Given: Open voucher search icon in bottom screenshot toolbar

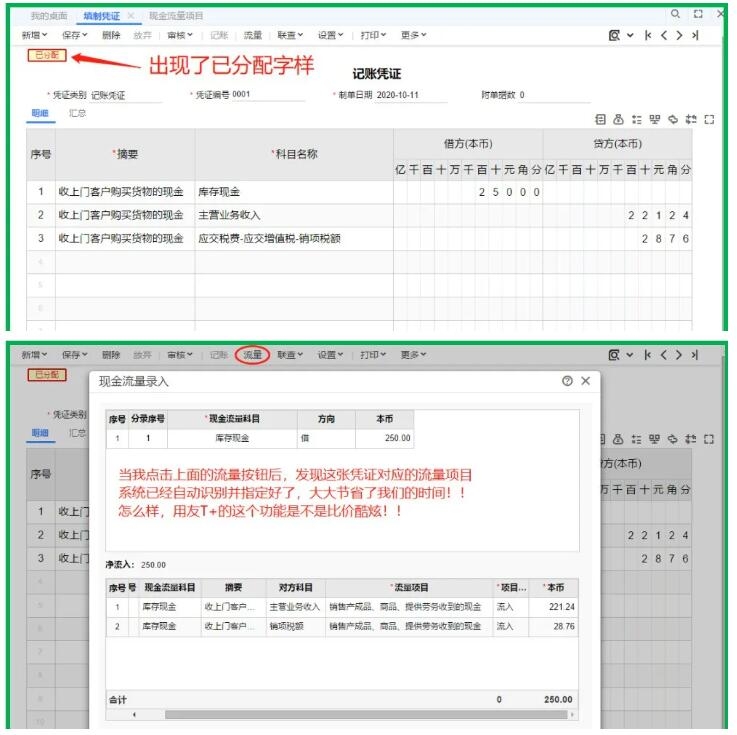Looking at the screenshot, I should [614, 355].
